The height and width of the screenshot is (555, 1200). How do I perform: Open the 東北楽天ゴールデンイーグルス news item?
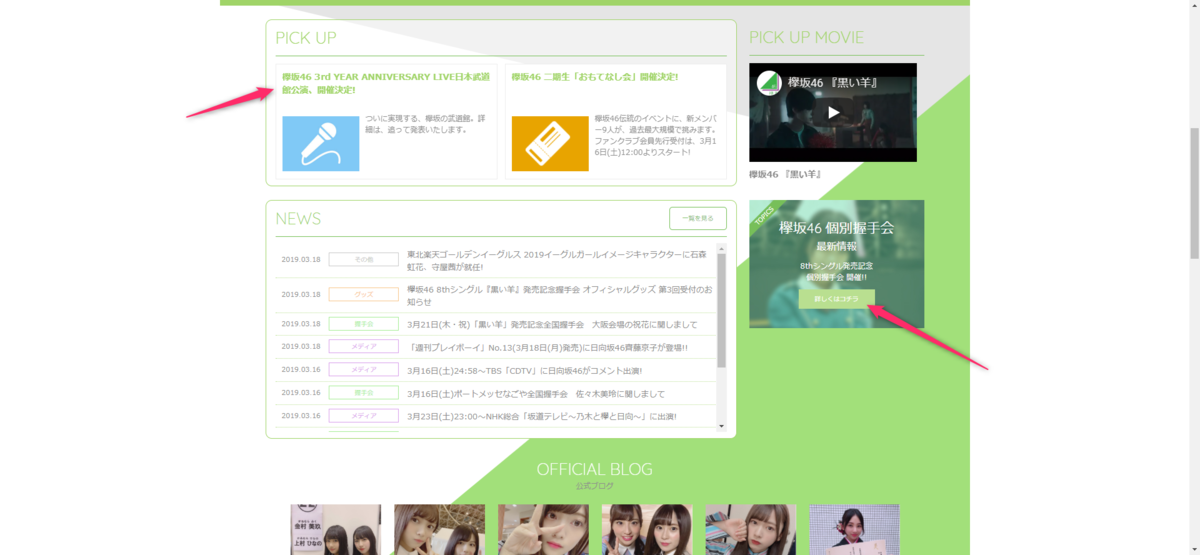coord(557,261)
